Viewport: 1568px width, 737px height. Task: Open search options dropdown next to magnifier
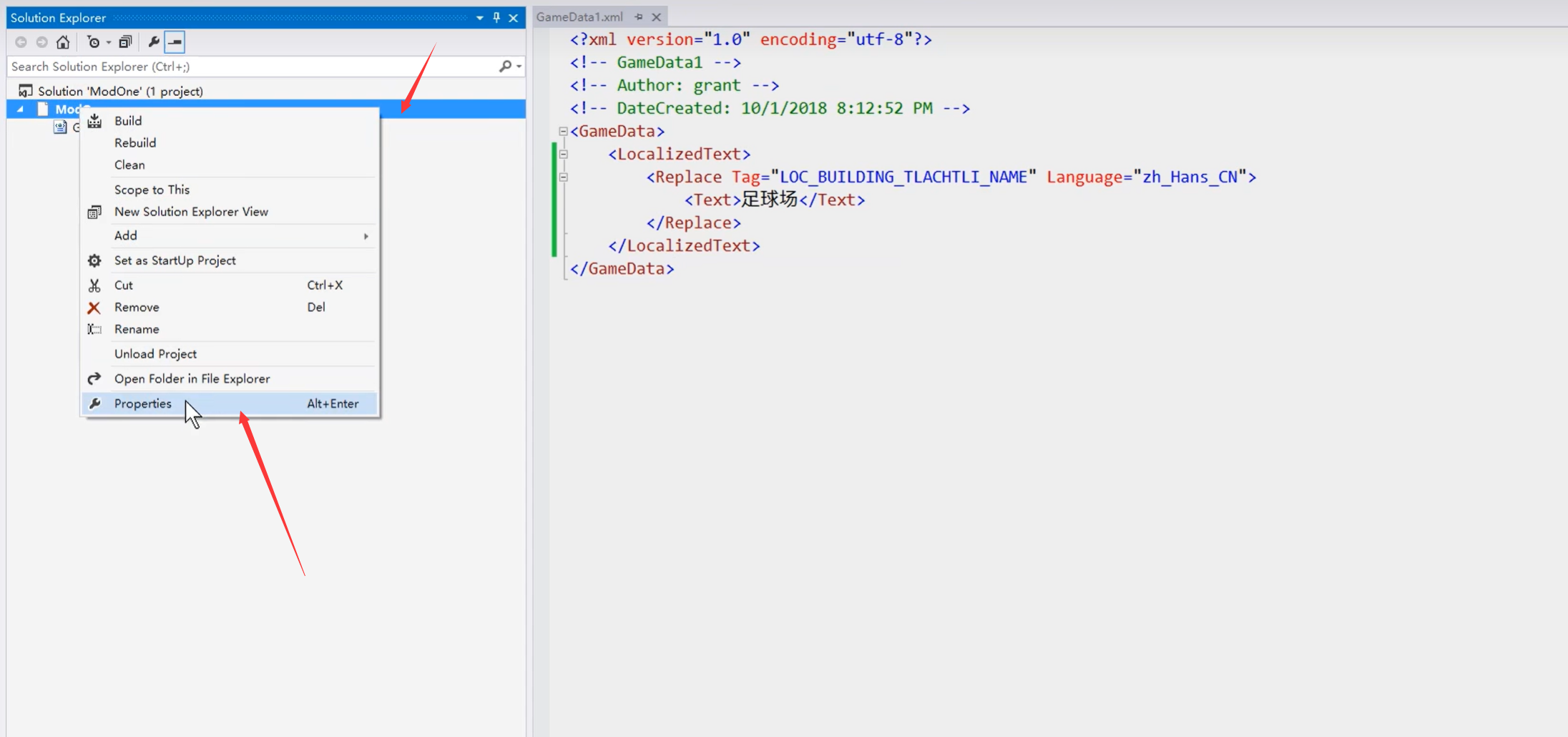point(519,67)
